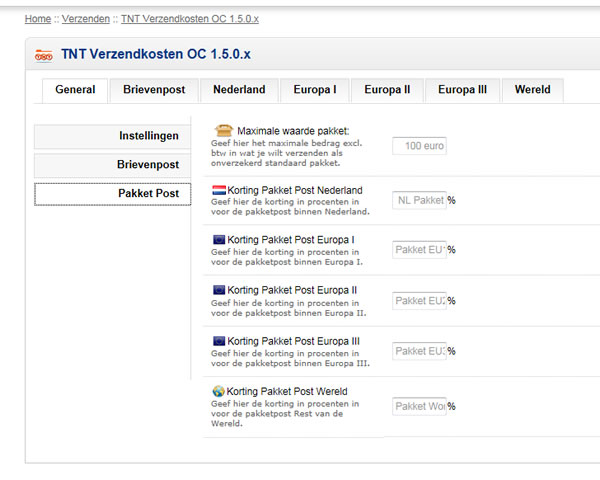Switch to the Wereld tab
The width and height of the screenshot is (600, 480).
[533, 90]
